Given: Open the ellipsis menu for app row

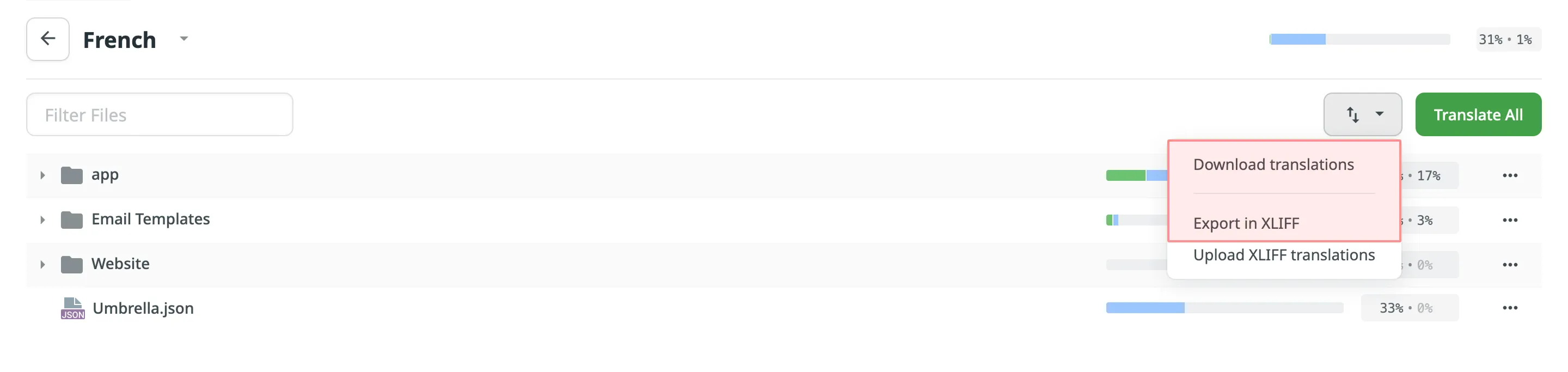Looking at the screenshot, I should [1510, 175].
